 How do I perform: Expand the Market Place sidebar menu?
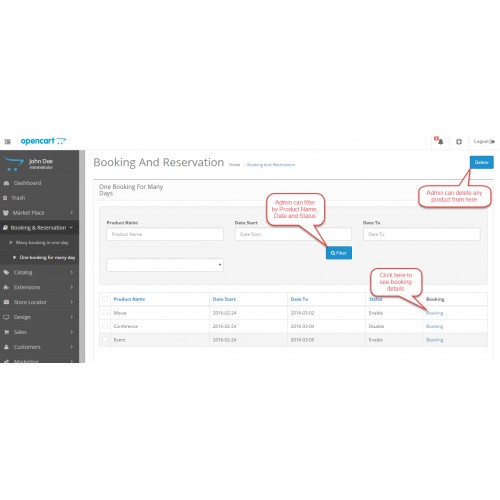(x=39, y=213)
